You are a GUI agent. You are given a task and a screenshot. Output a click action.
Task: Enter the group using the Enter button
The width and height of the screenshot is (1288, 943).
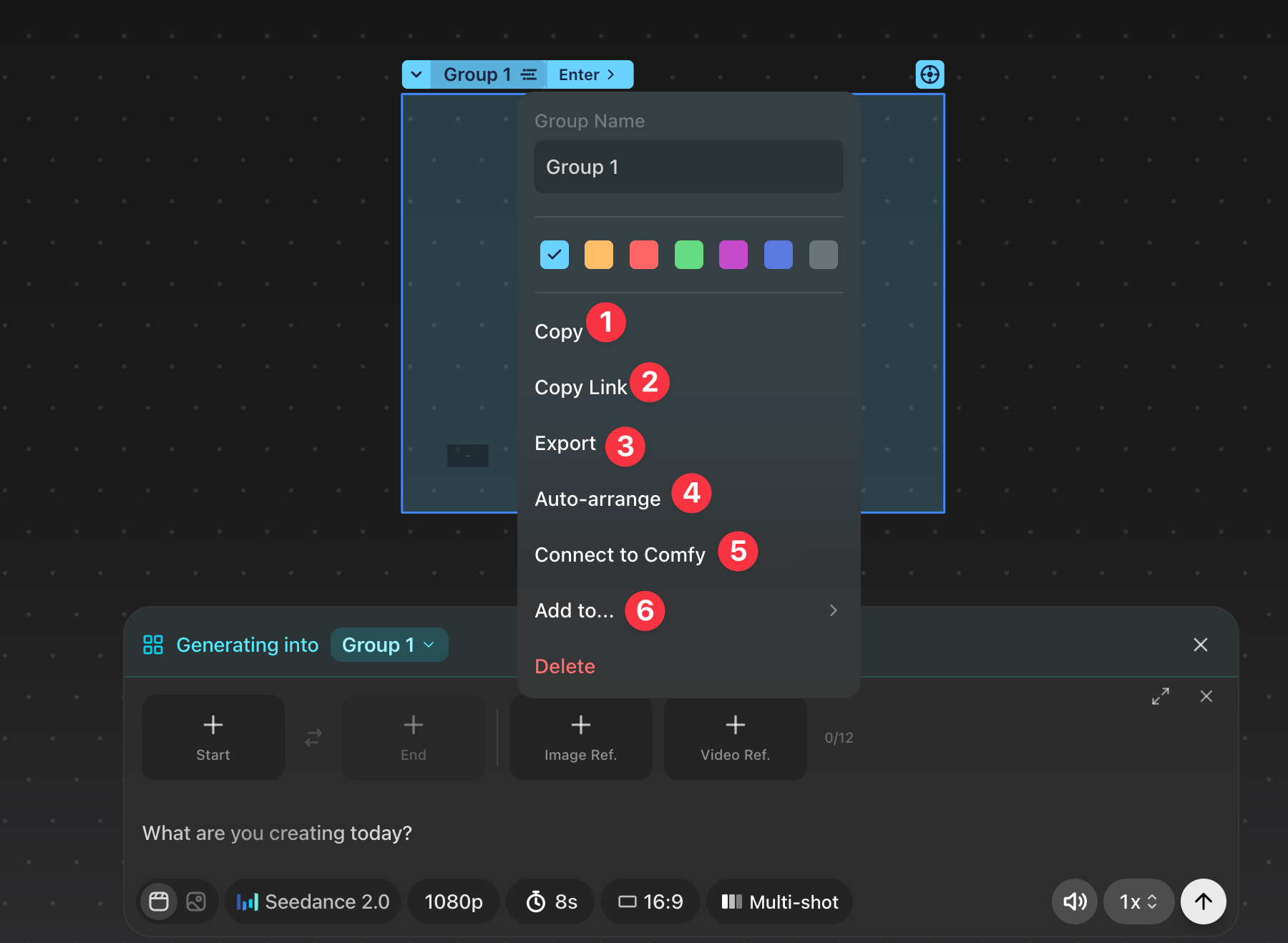tap(590, 74)
